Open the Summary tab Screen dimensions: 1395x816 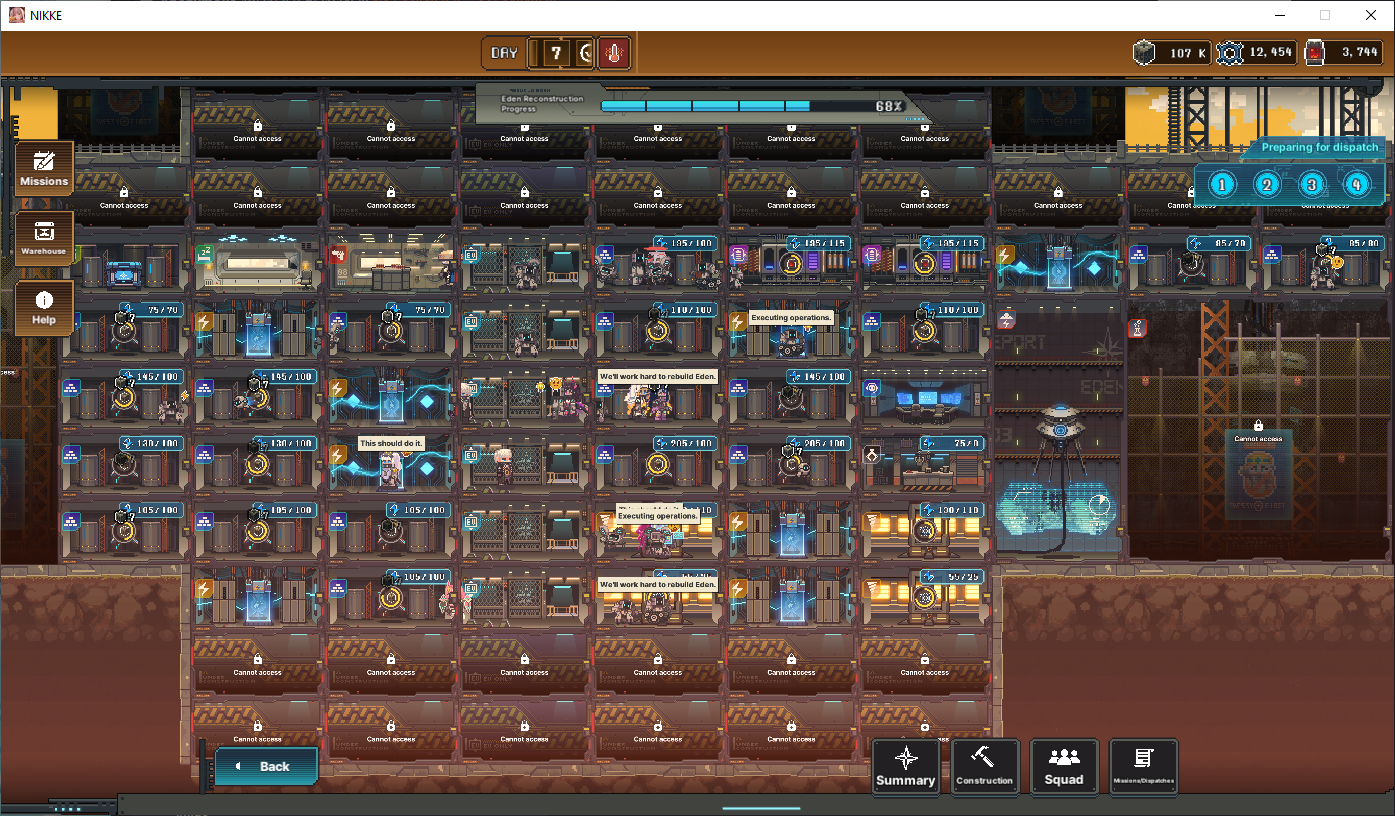pyautogui.click(x=905, y=767)
